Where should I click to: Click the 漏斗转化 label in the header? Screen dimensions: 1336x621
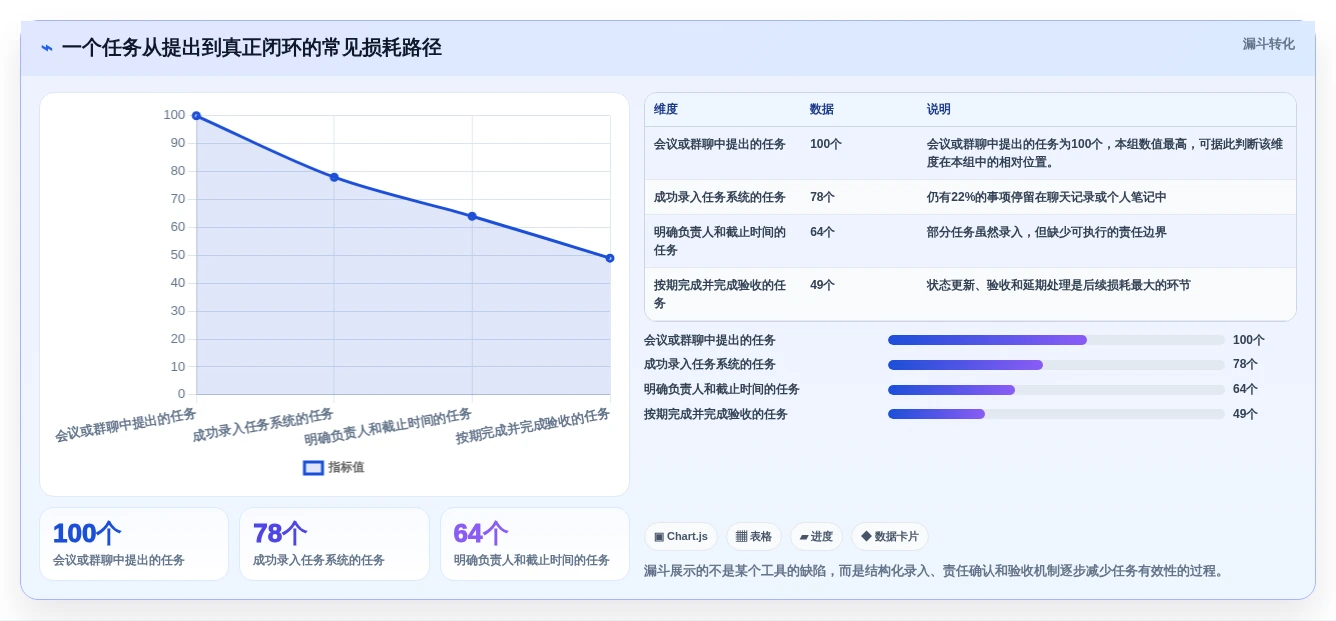(1268, 44)
